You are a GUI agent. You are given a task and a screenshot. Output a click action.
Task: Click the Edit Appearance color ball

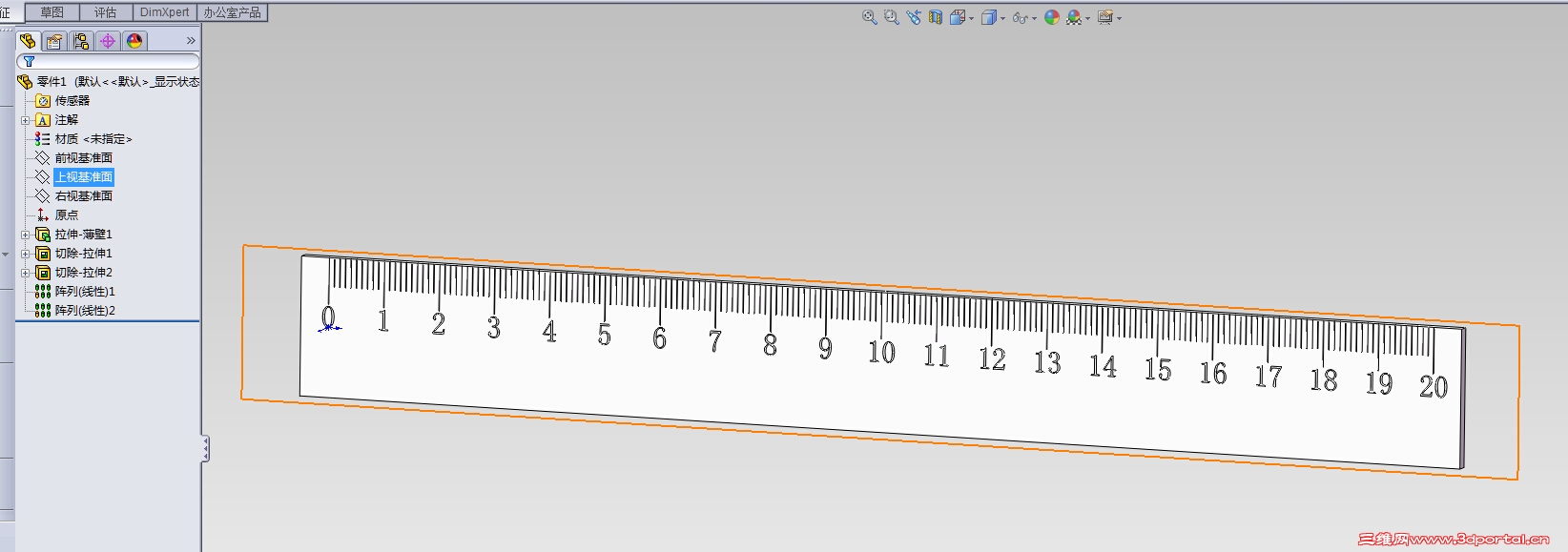(x=1052, y=17)
